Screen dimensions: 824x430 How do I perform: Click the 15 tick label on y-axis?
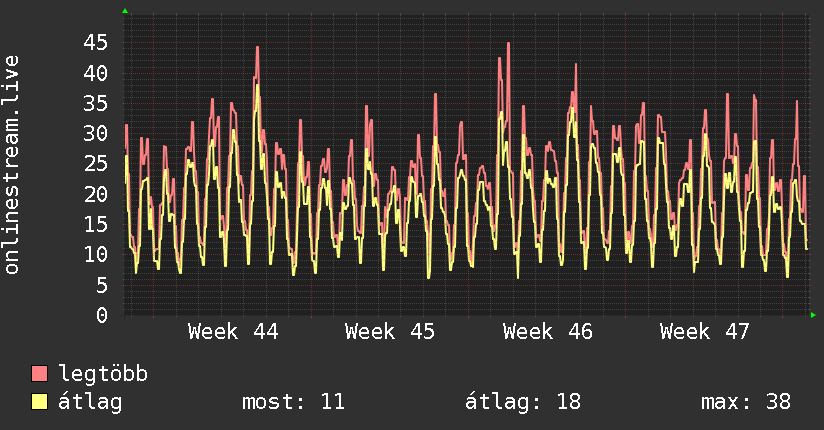pyautogui.click(x=96, y=224)
